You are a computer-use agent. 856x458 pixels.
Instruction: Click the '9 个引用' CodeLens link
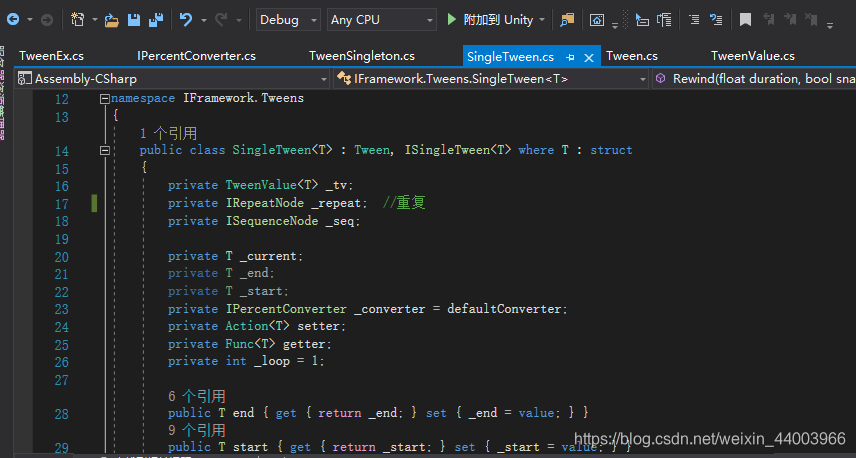[197, 431]
